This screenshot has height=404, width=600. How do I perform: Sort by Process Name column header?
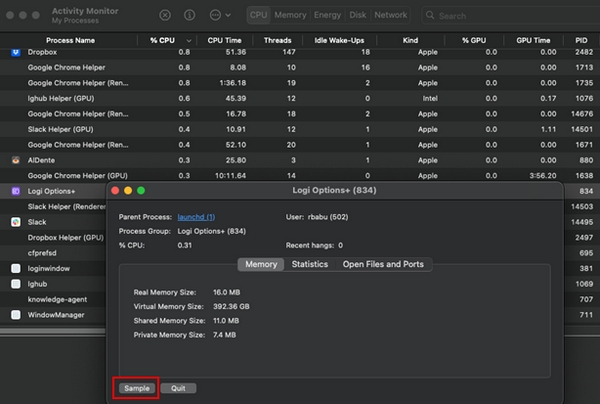[x=70, y=41]
